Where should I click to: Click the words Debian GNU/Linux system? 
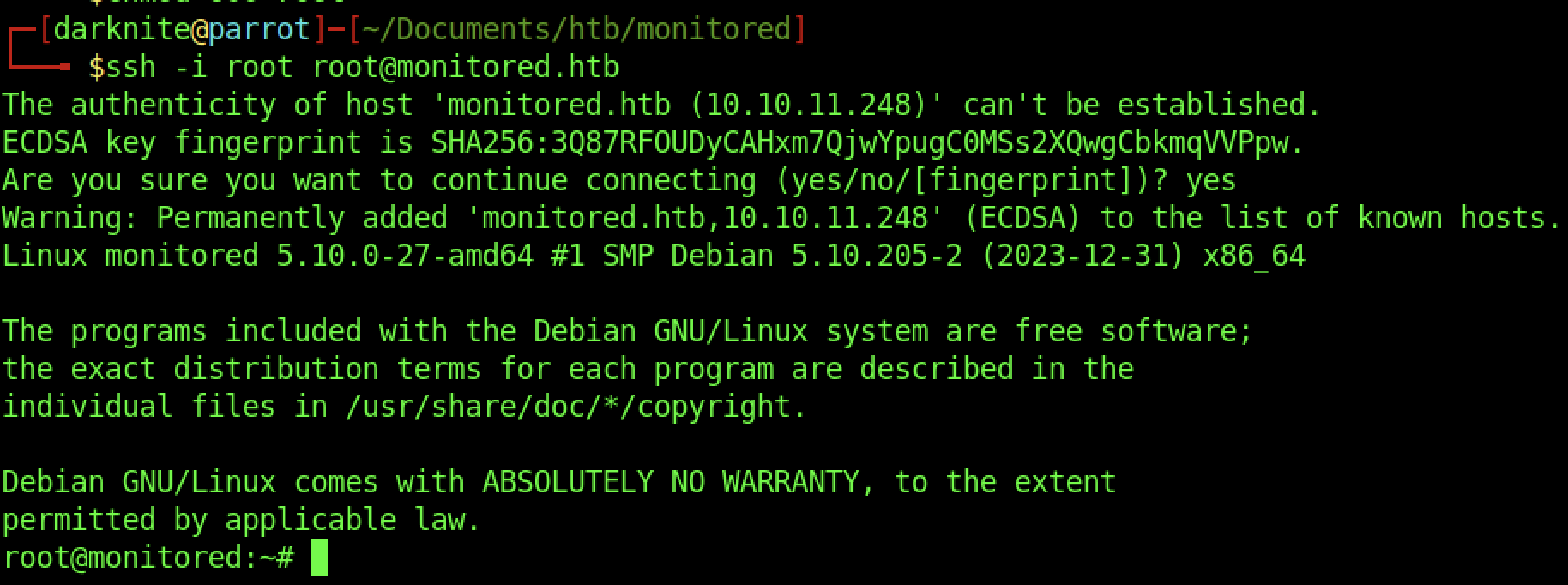pyautogui.click(x=731, y=331)
